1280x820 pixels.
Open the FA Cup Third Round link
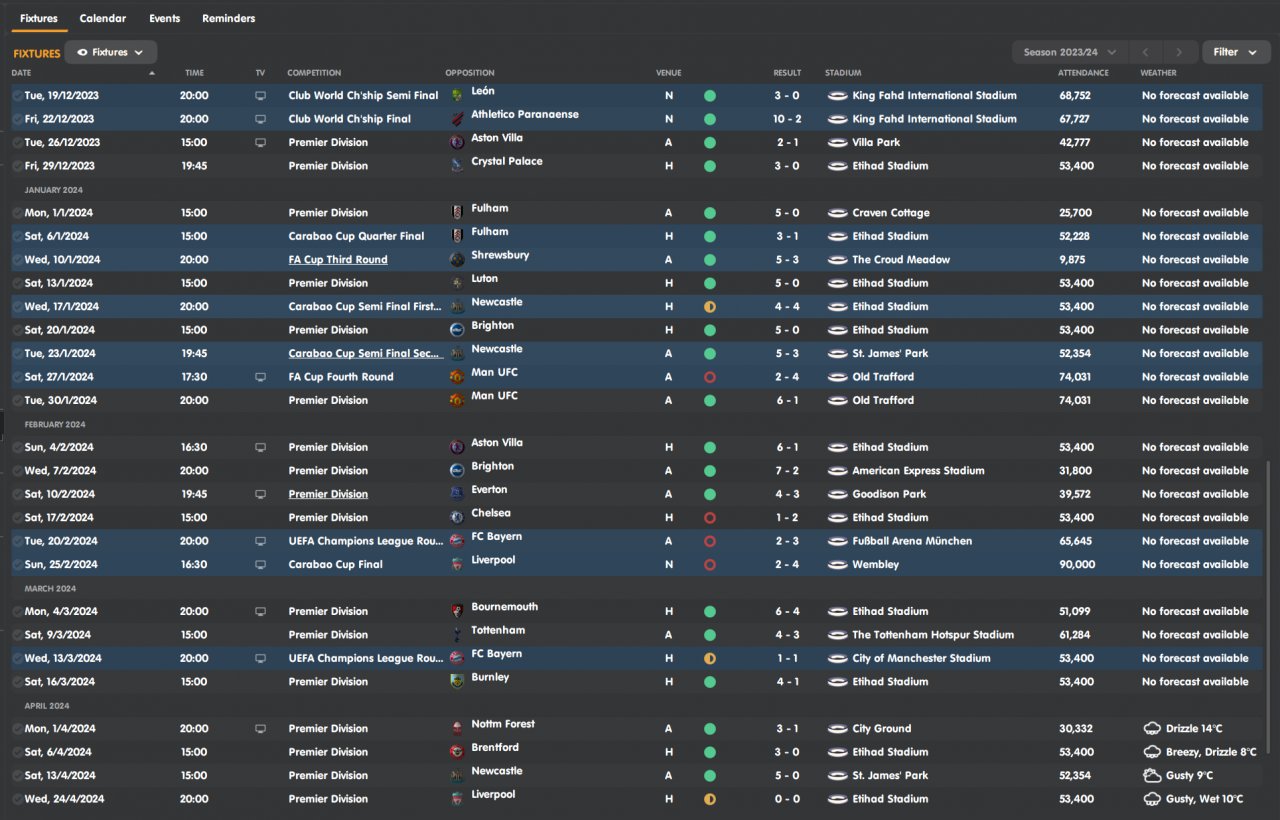tap(338, 260)
